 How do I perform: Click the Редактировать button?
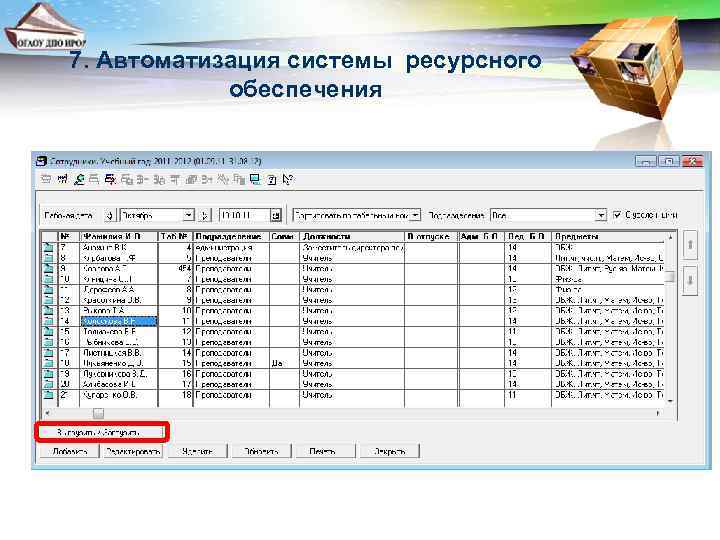pos(133,451)
